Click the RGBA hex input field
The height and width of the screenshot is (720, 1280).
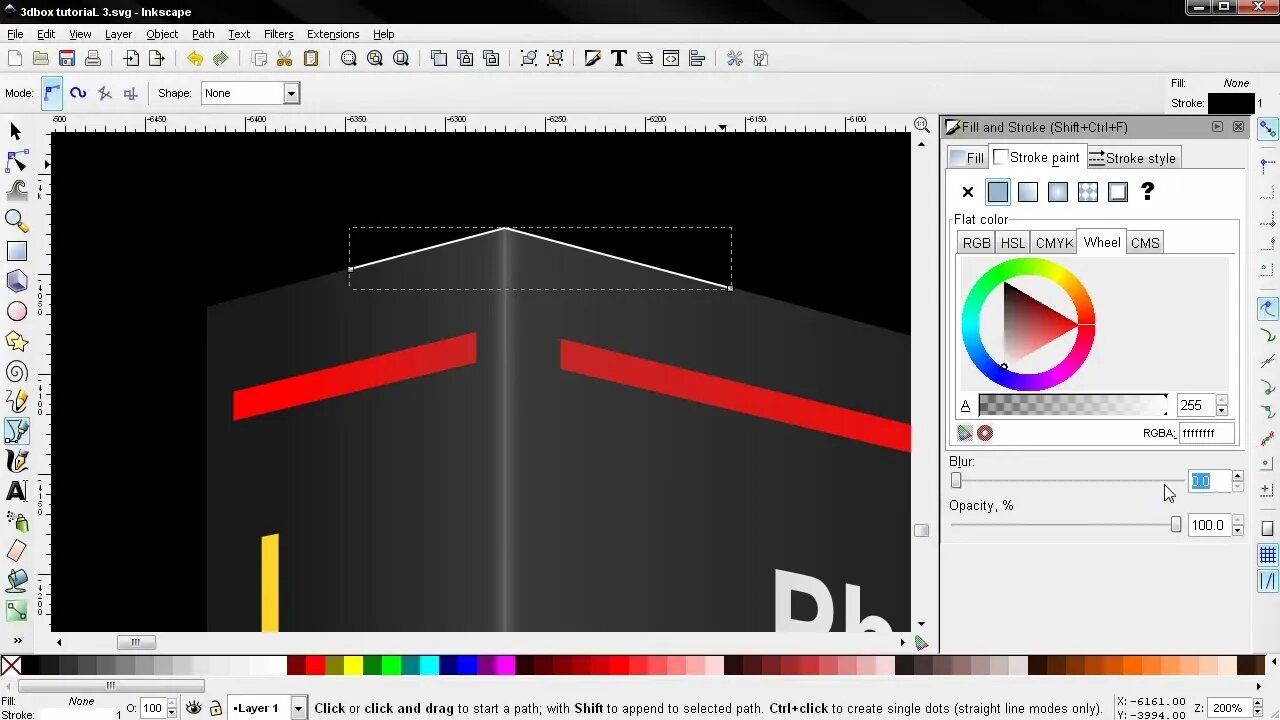(1206, 433)
